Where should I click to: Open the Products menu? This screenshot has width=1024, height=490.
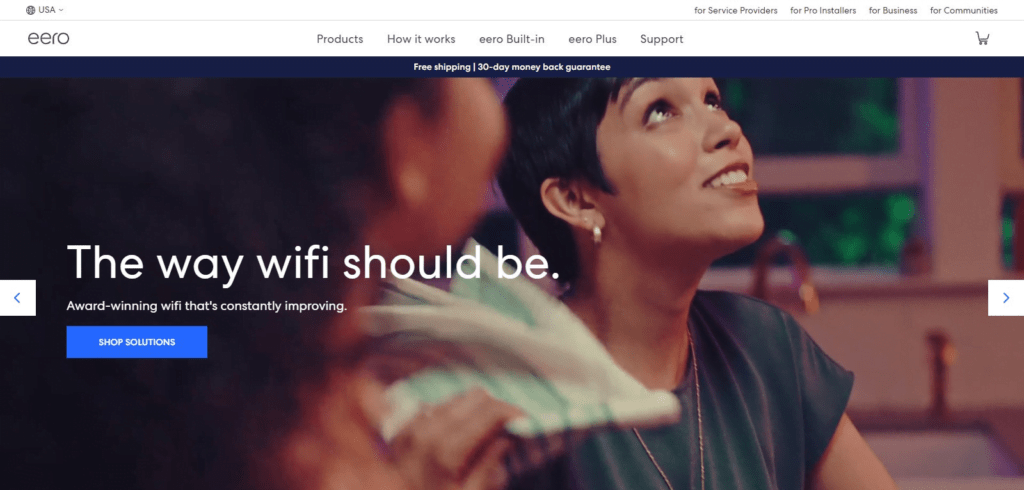[340, 39]
